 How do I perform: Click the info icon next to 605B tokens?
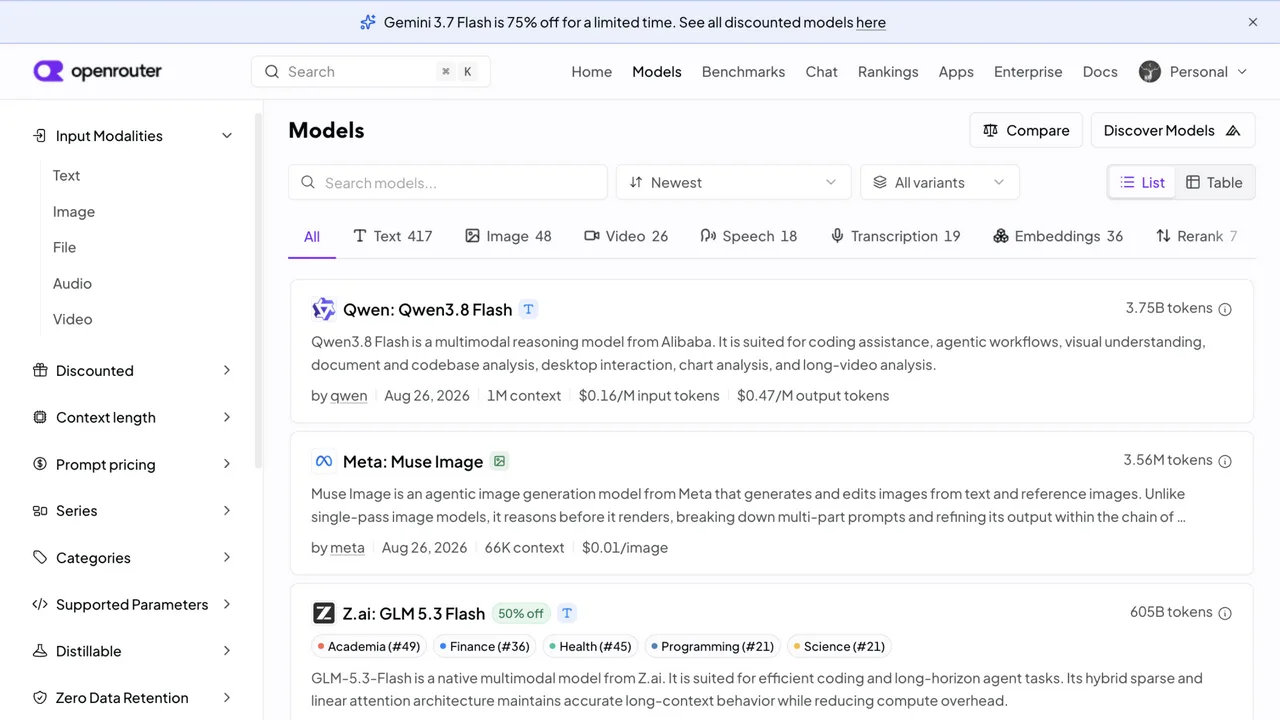[x=1225, y=613]
